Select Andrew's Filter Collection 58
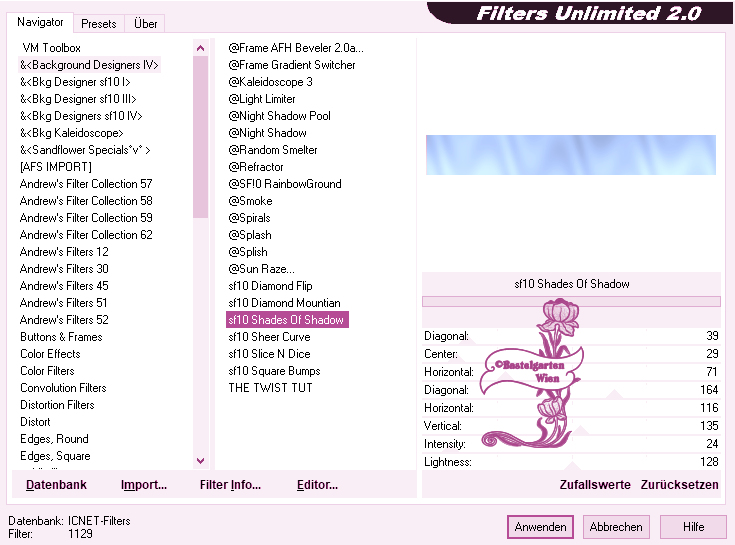Screen dimensions: 735x545 point(86,201)
